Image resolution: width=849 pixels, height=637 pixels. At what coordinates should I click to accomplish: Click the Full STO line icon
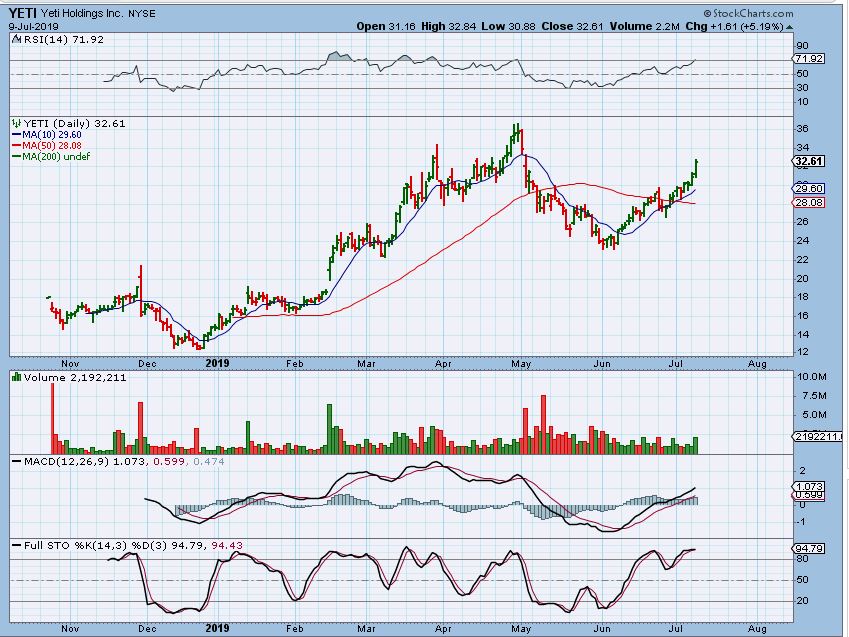(x=15, y=545)
